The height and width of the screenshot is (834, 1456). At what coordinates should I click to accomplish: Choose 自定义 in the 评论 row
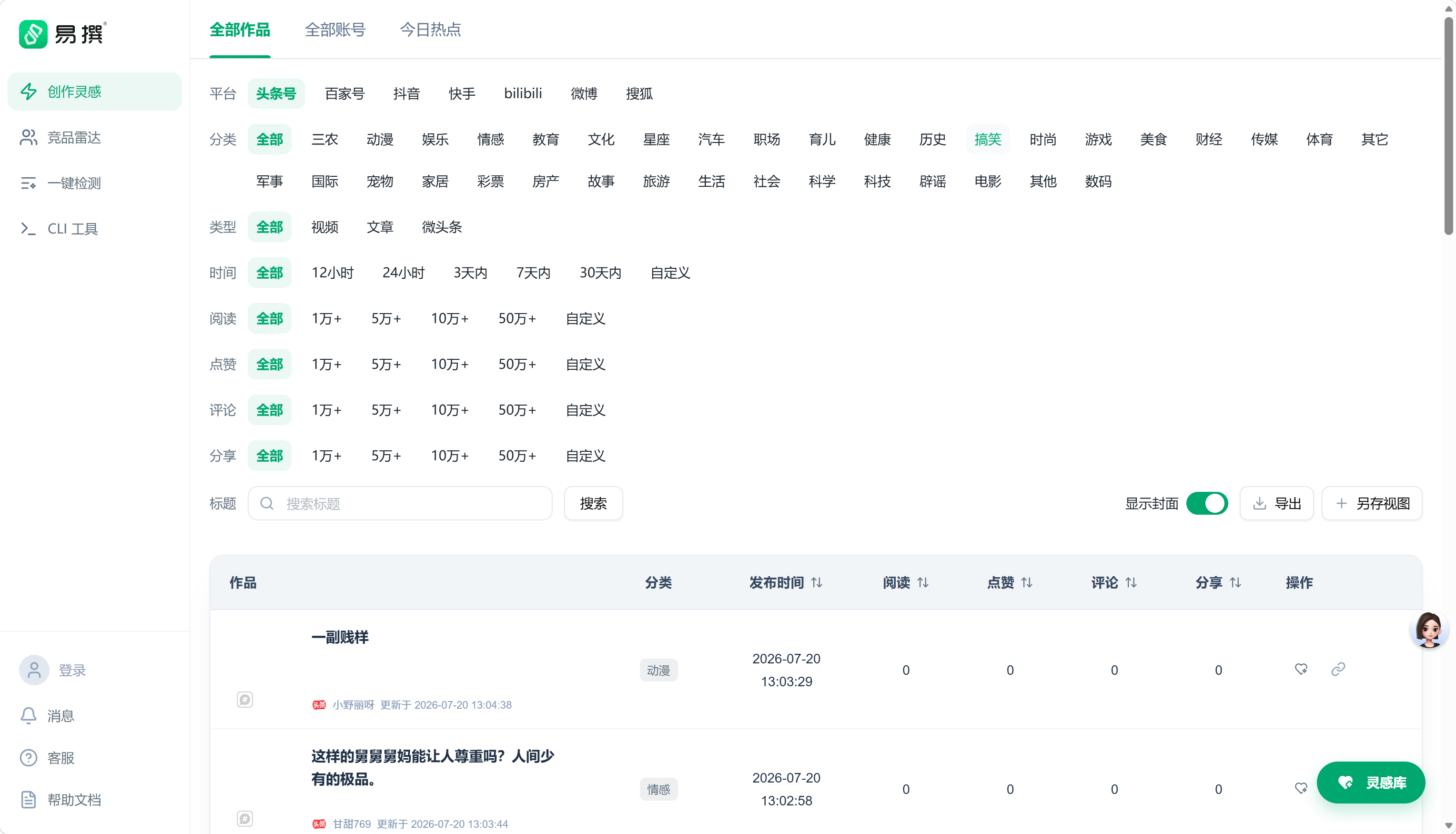click(x=586, y=410)
